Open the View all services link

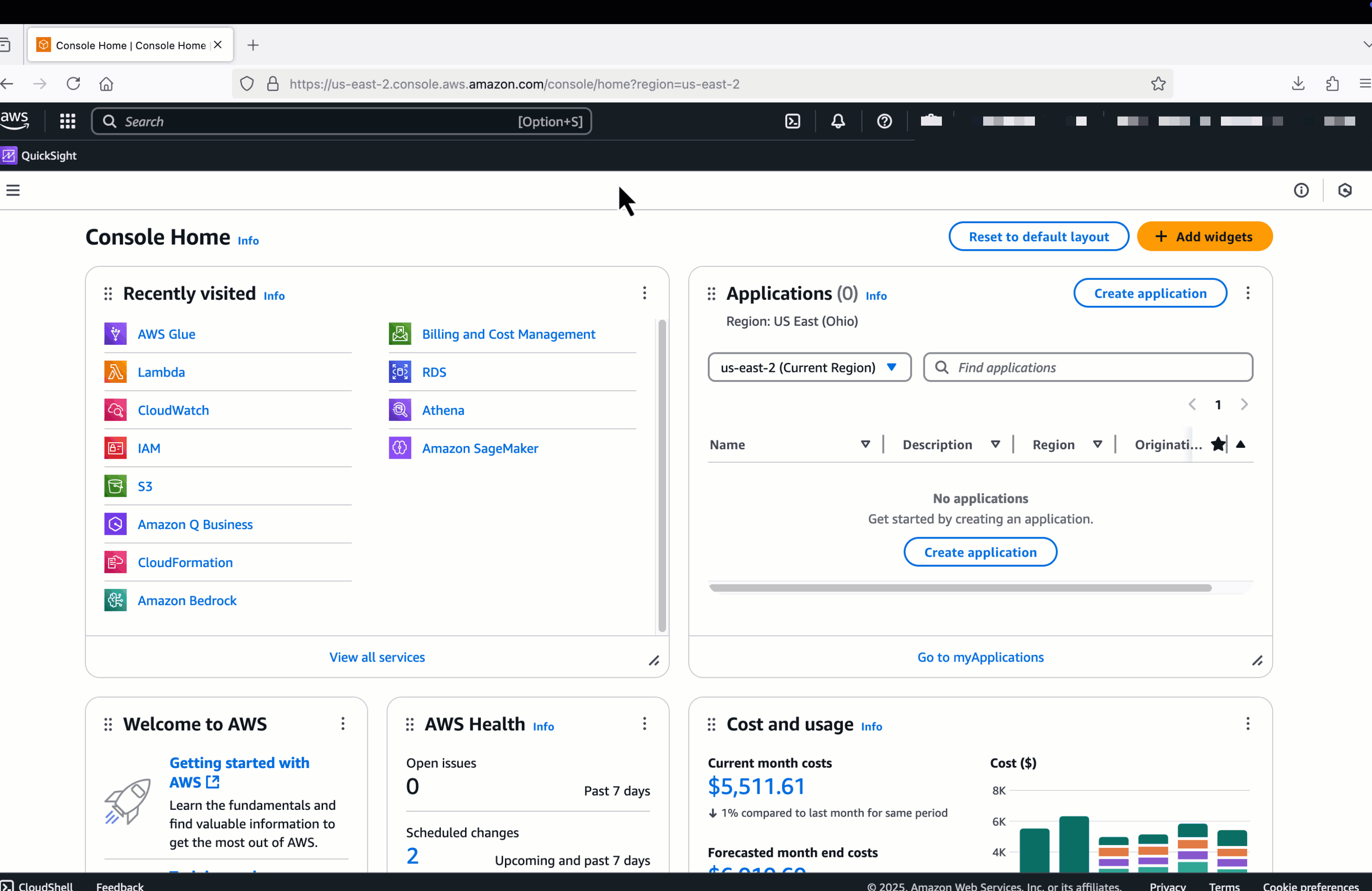377,657
